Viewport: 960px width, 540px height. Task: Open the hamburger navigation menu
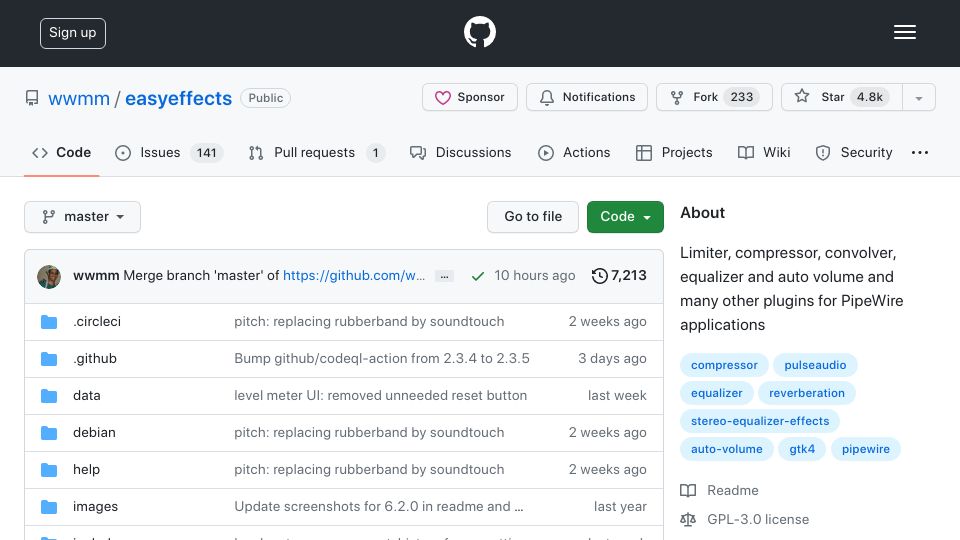[x=904, y=32]
